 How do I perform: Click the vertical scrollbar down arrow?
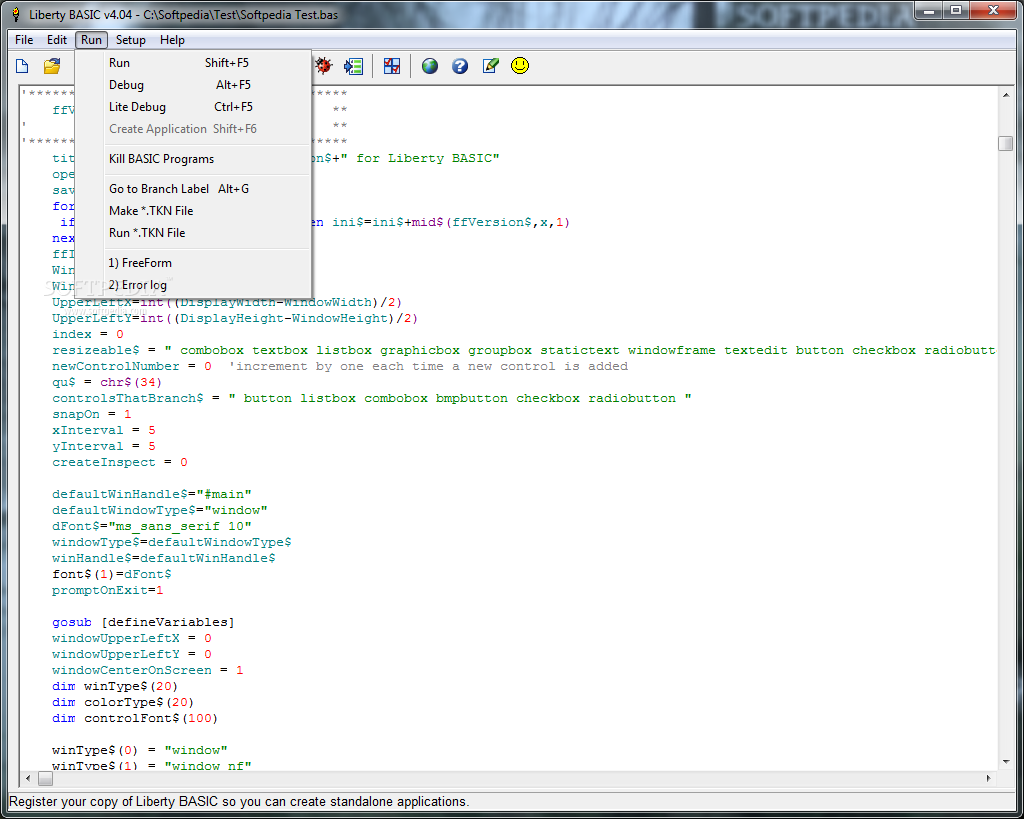point(1006,762)
